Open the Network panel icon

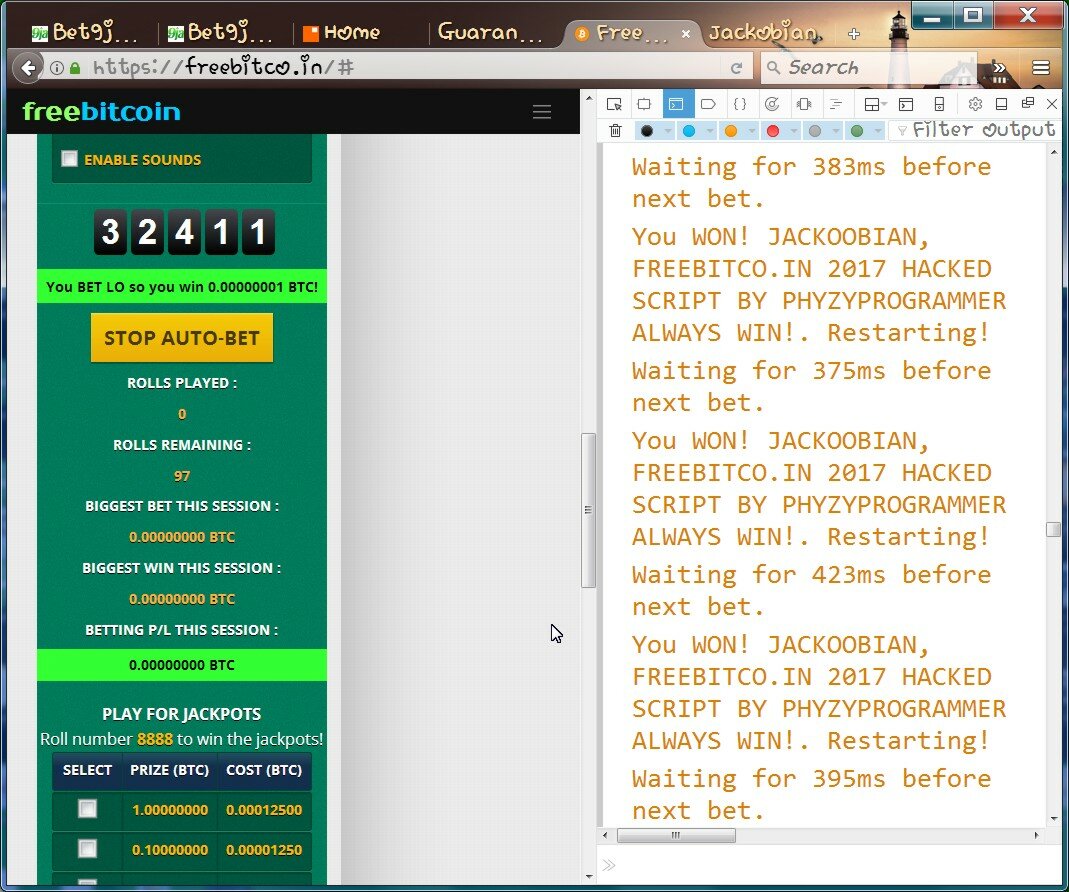pyautogui.click(x=836, y=104)
